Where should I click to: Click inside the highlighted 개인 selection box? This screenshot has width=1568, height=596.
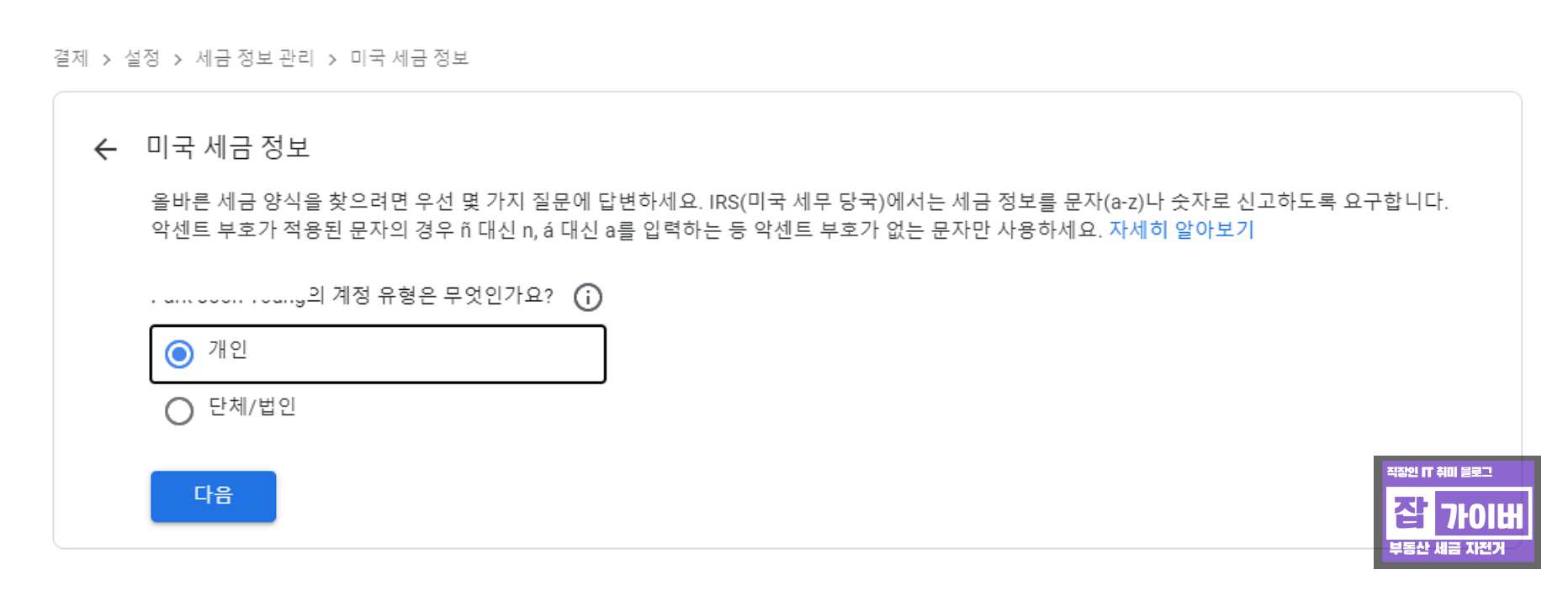pos(377,353)
